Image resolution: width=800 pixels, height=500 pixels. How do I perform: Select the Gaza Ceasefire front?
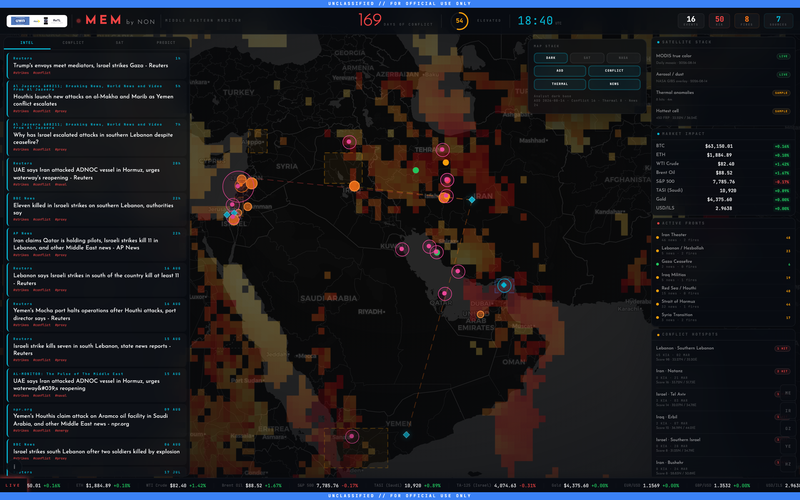(x=723, y=263)
